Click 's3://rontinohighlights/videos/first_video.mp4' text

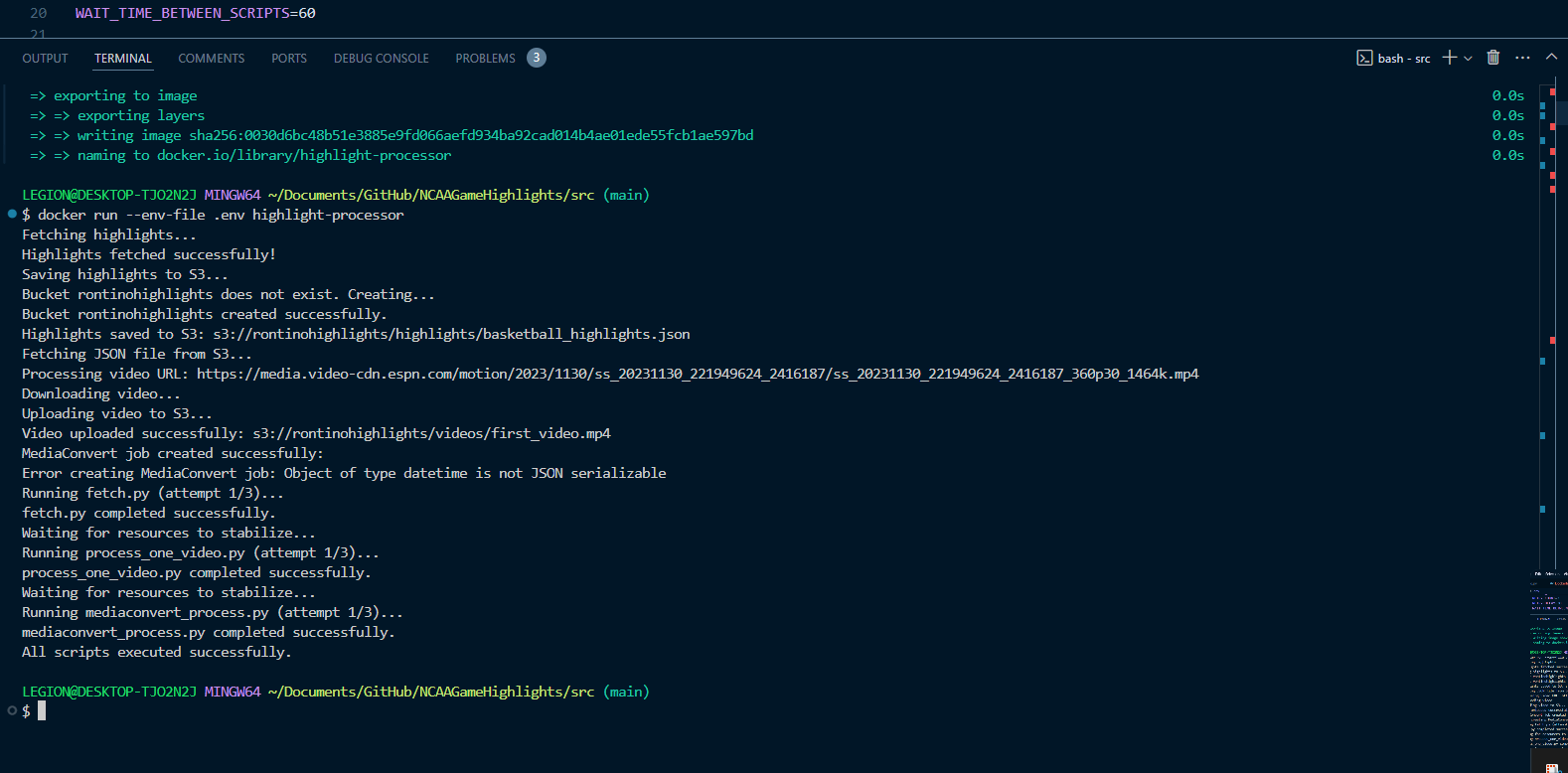[x=431, y=433]
